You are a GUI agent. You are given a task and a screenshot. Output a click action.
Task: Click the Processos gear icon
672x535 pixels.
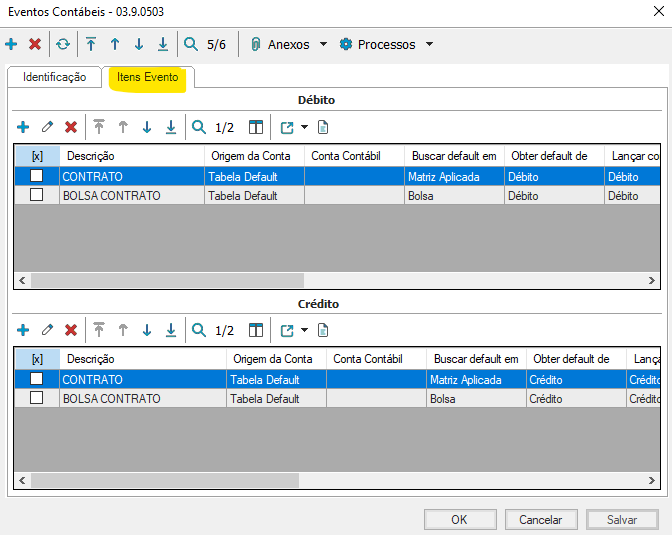[346, 44]
